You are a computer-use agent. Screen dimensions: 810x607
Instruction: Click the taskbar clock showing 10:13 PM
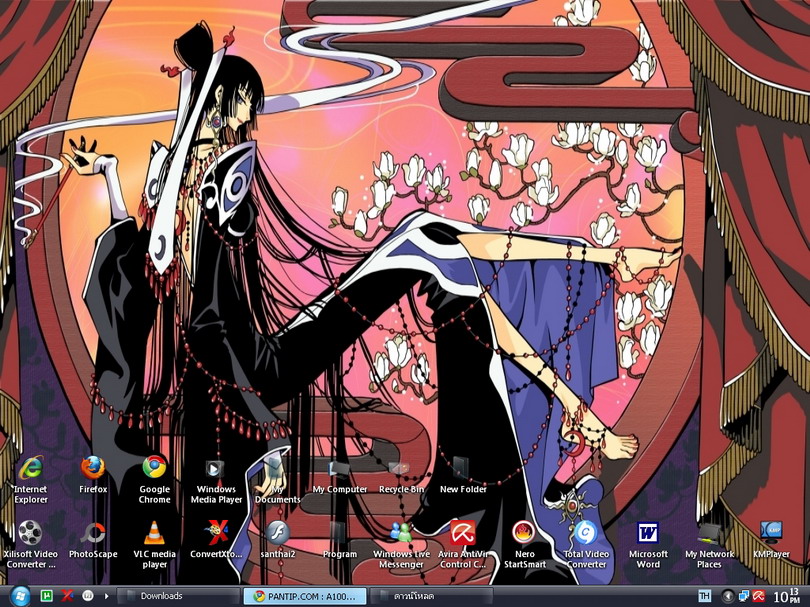point(788,596)
